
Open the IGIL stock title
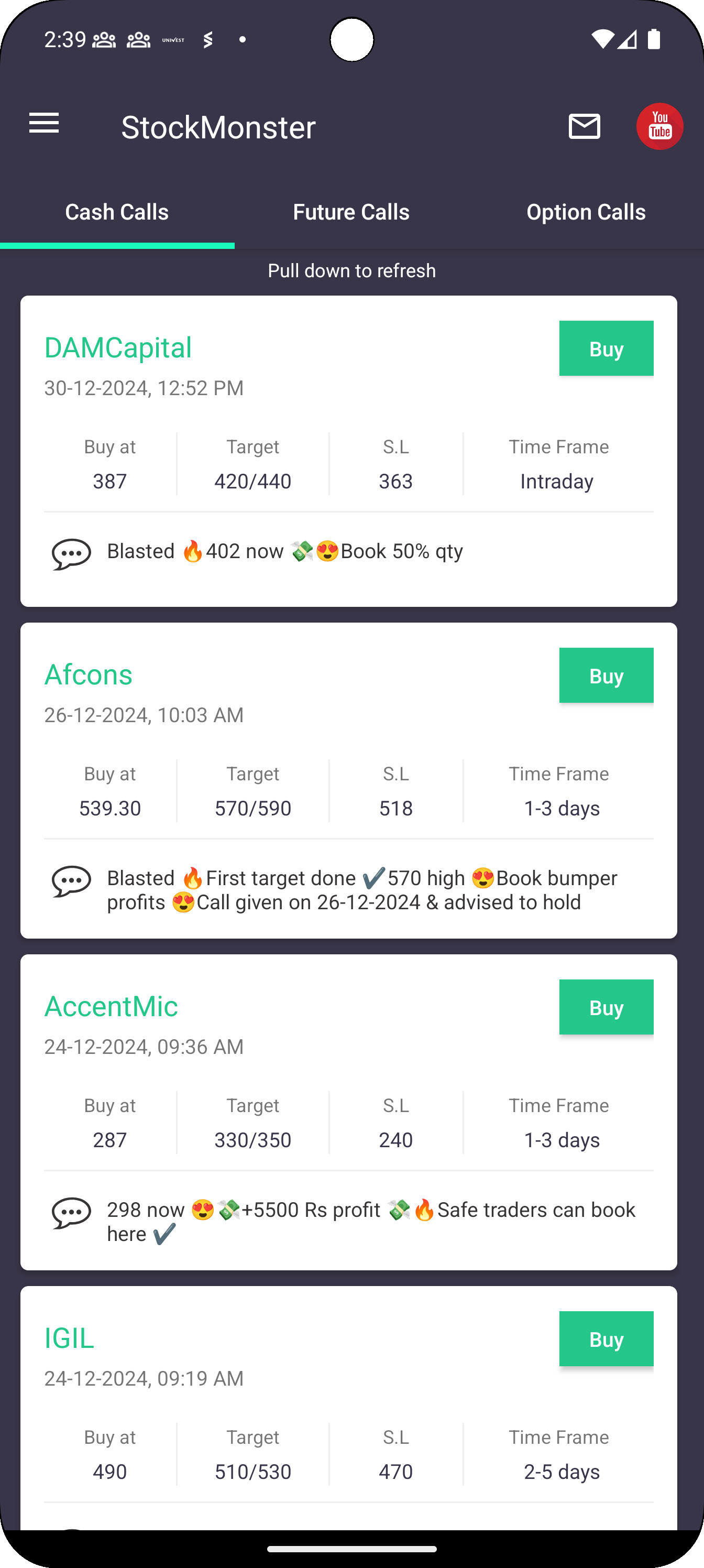69,1338
